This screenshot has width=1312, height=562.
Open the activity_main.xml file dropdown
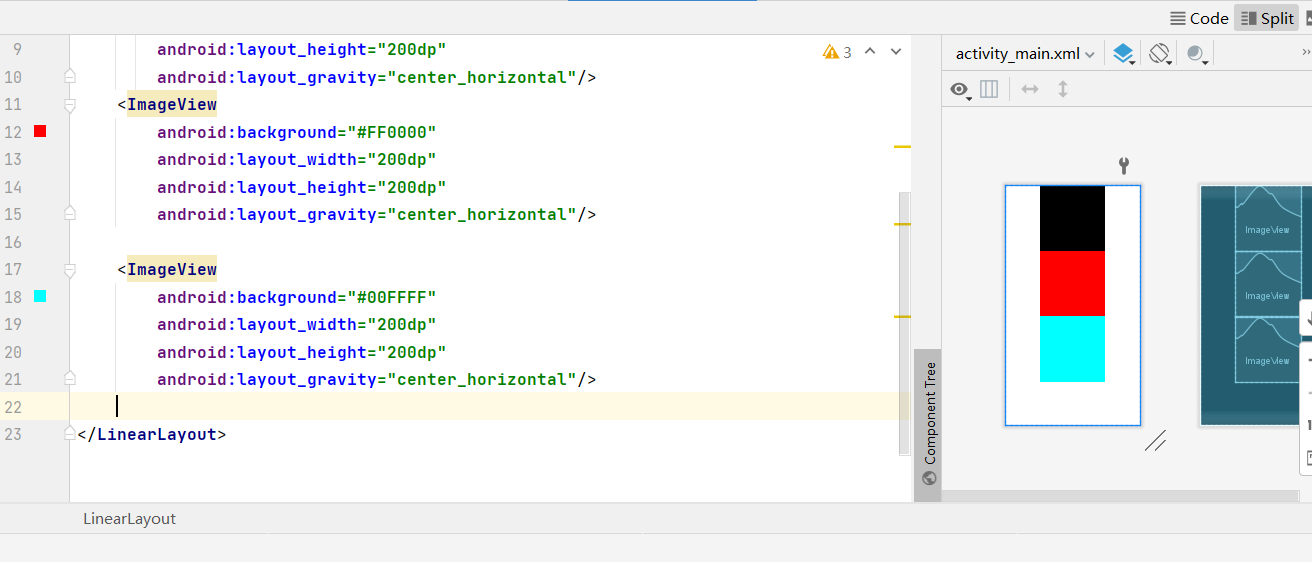(x=1025, y=54)
